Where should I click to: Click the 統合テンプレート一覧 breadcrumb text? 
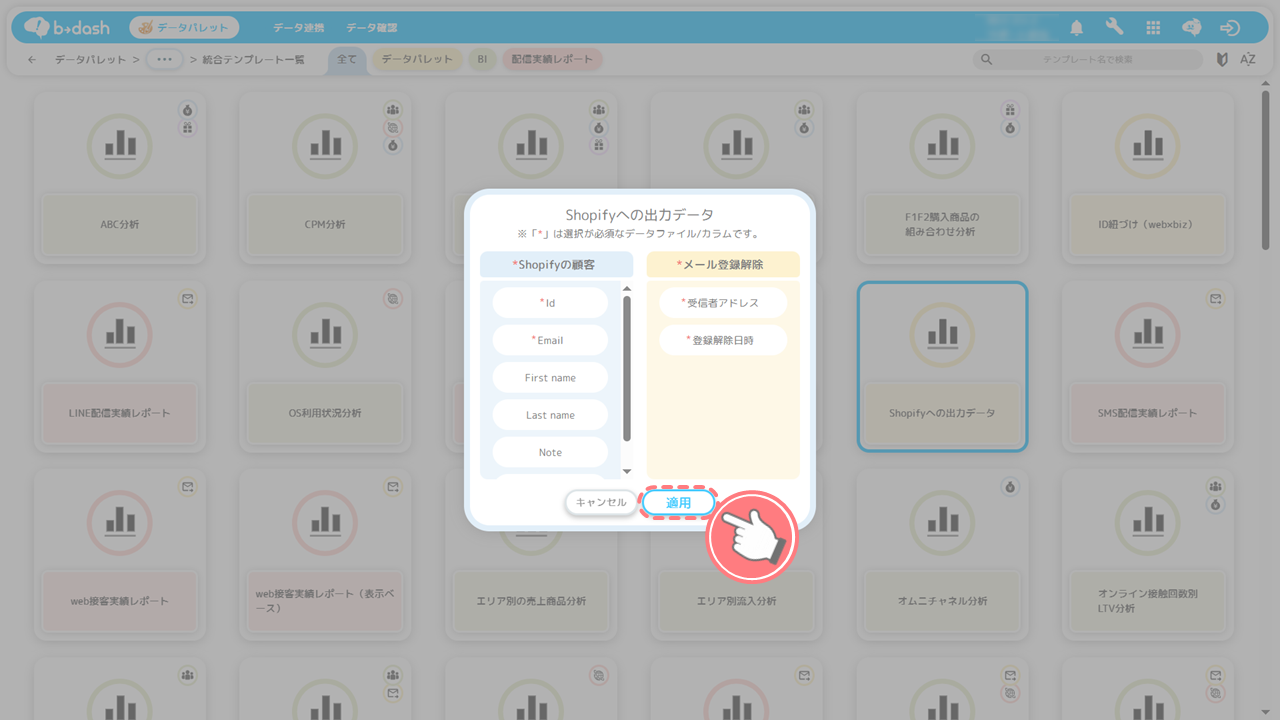[x=253, y=60]
